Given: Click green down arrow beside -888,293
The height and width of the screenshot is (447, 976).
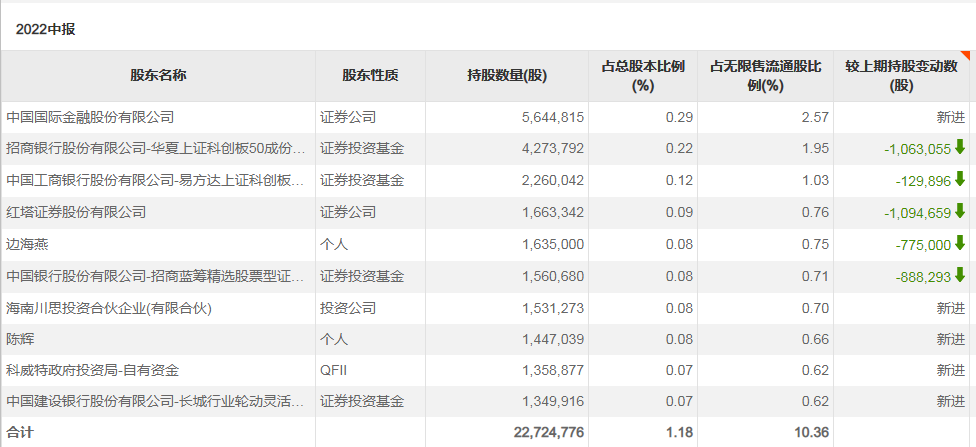Looking at the screenshot, I should pyautogui.click(x=960, y=275).
